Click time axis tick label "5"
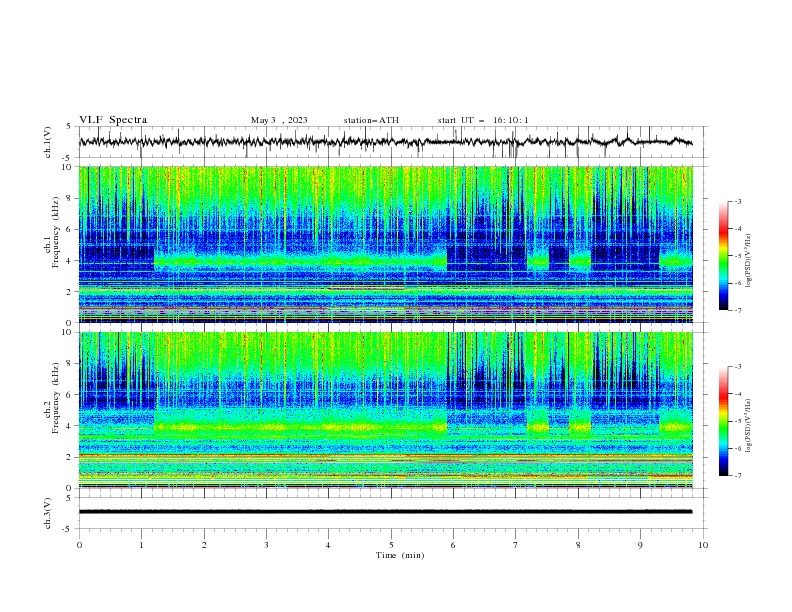 coord(391,545)
